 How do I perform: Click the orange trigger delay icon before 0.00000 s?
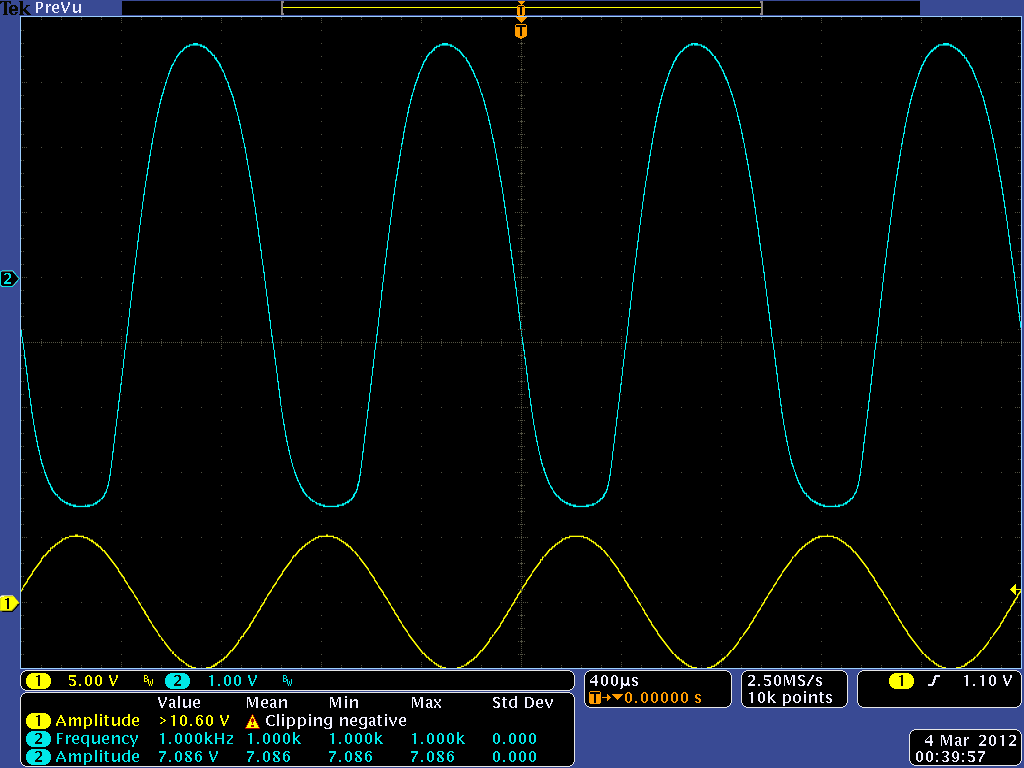[x=605, y=698]
